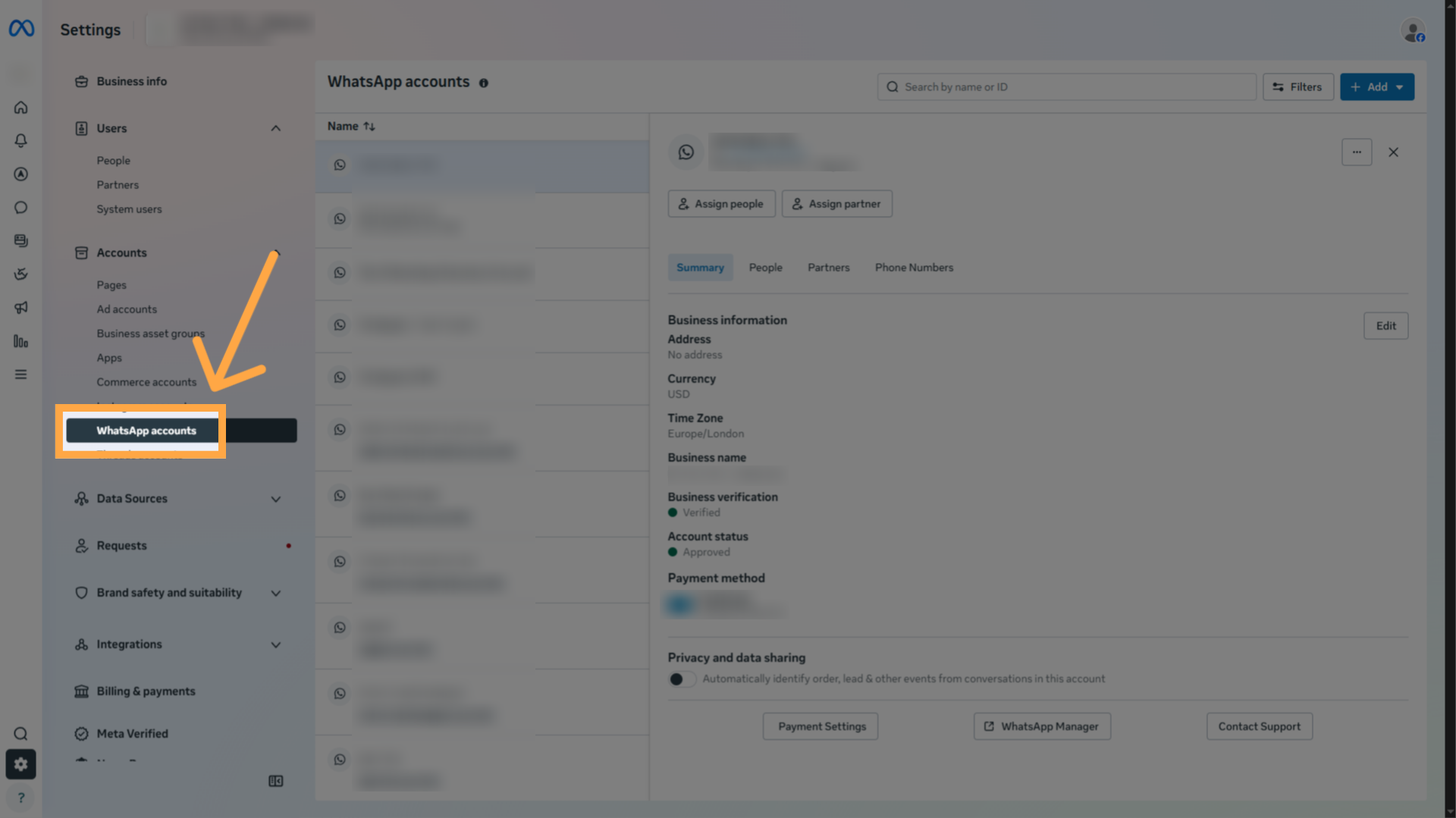The height and width of the screenshot is (818, 1456).
Task: Click the search icon in left rail
Action: pos(21,734)
